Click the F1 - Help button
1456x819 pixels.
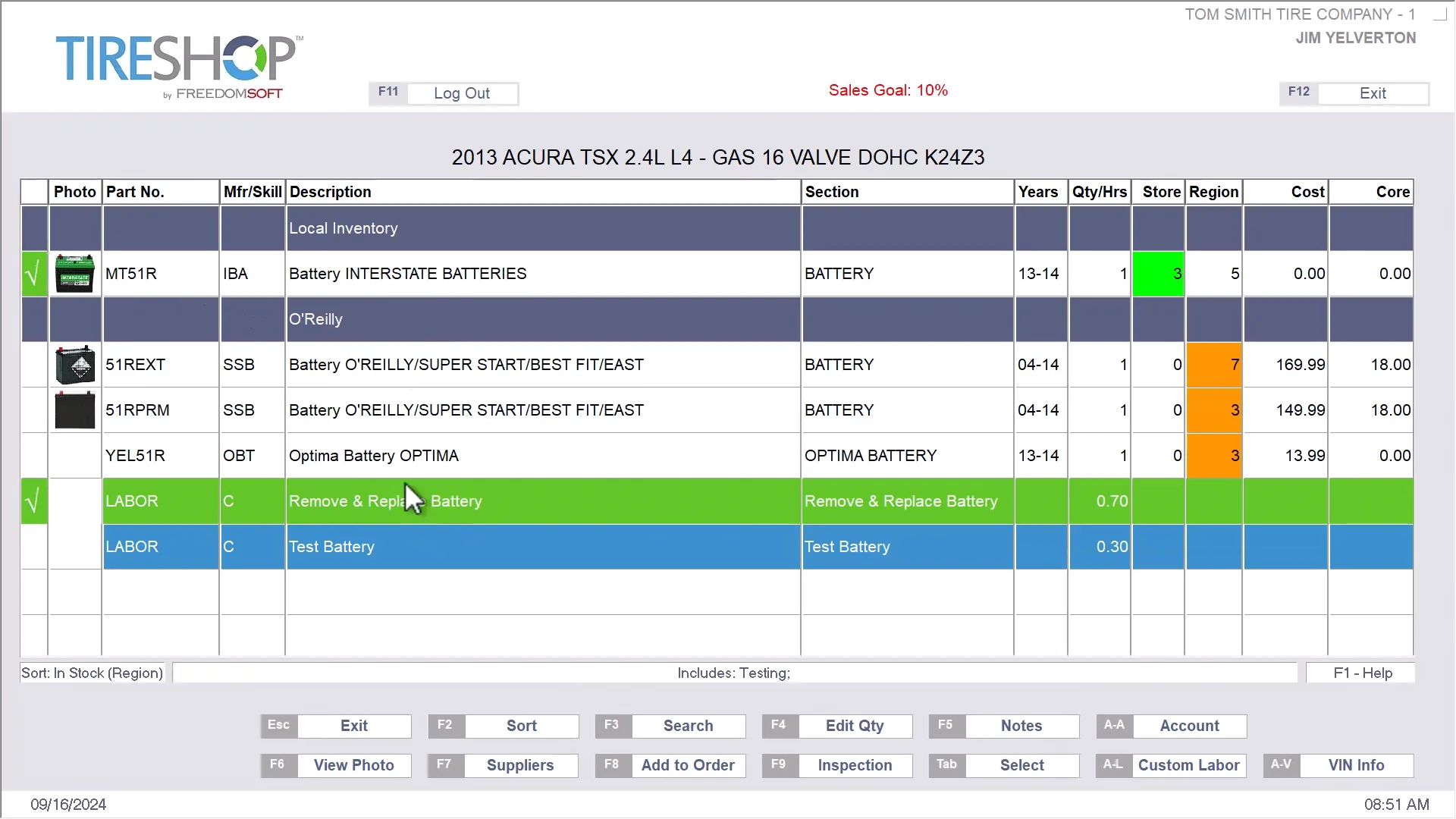(x=1362, y=673)
